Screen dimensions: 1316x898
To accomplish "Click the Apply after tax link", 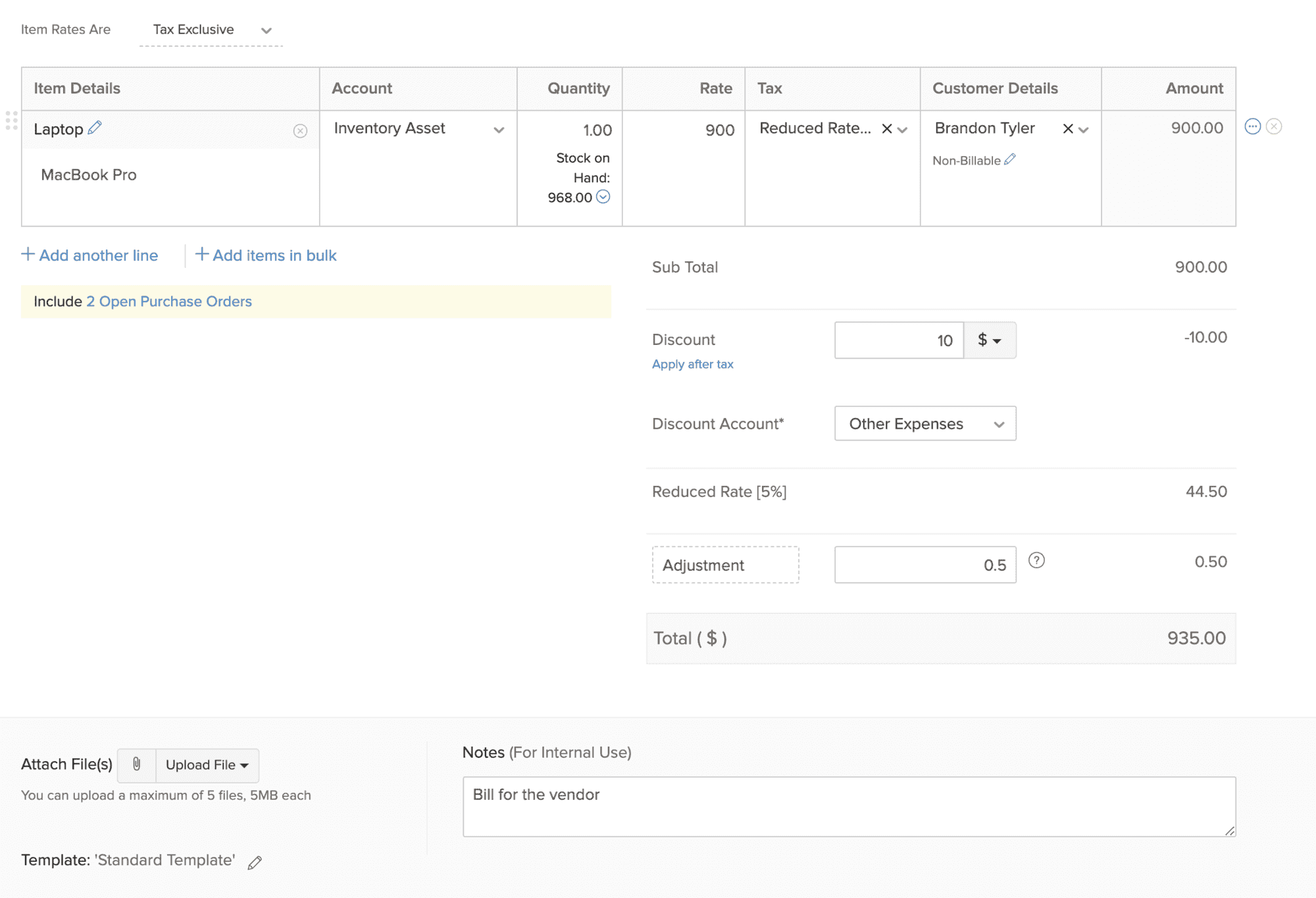I will pyautogui.click(x=692, y=364).
